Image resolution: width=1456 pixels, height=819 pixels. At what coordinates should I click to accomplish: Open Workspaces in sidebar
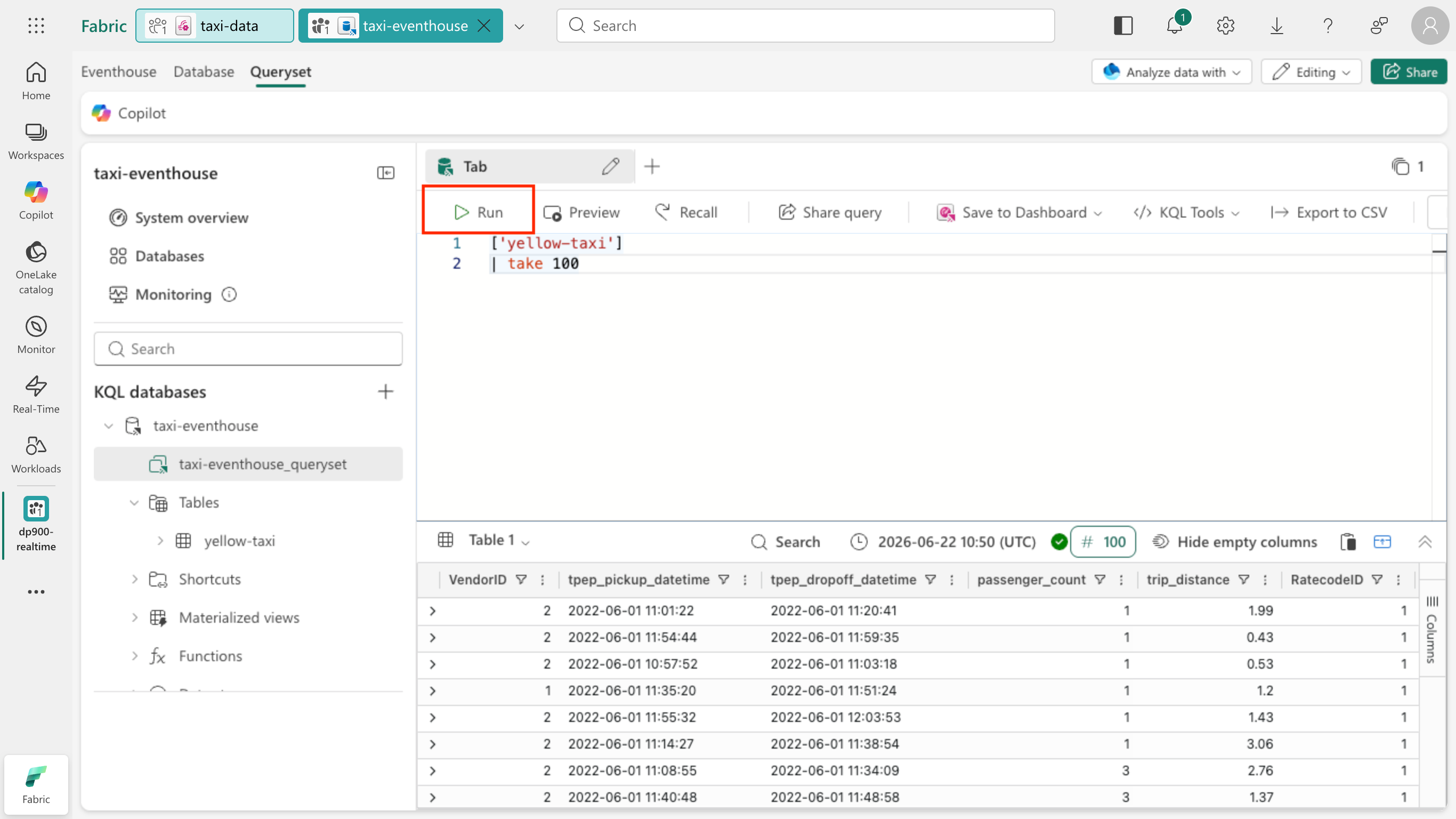pyautogui.click(x=36, y=141)
